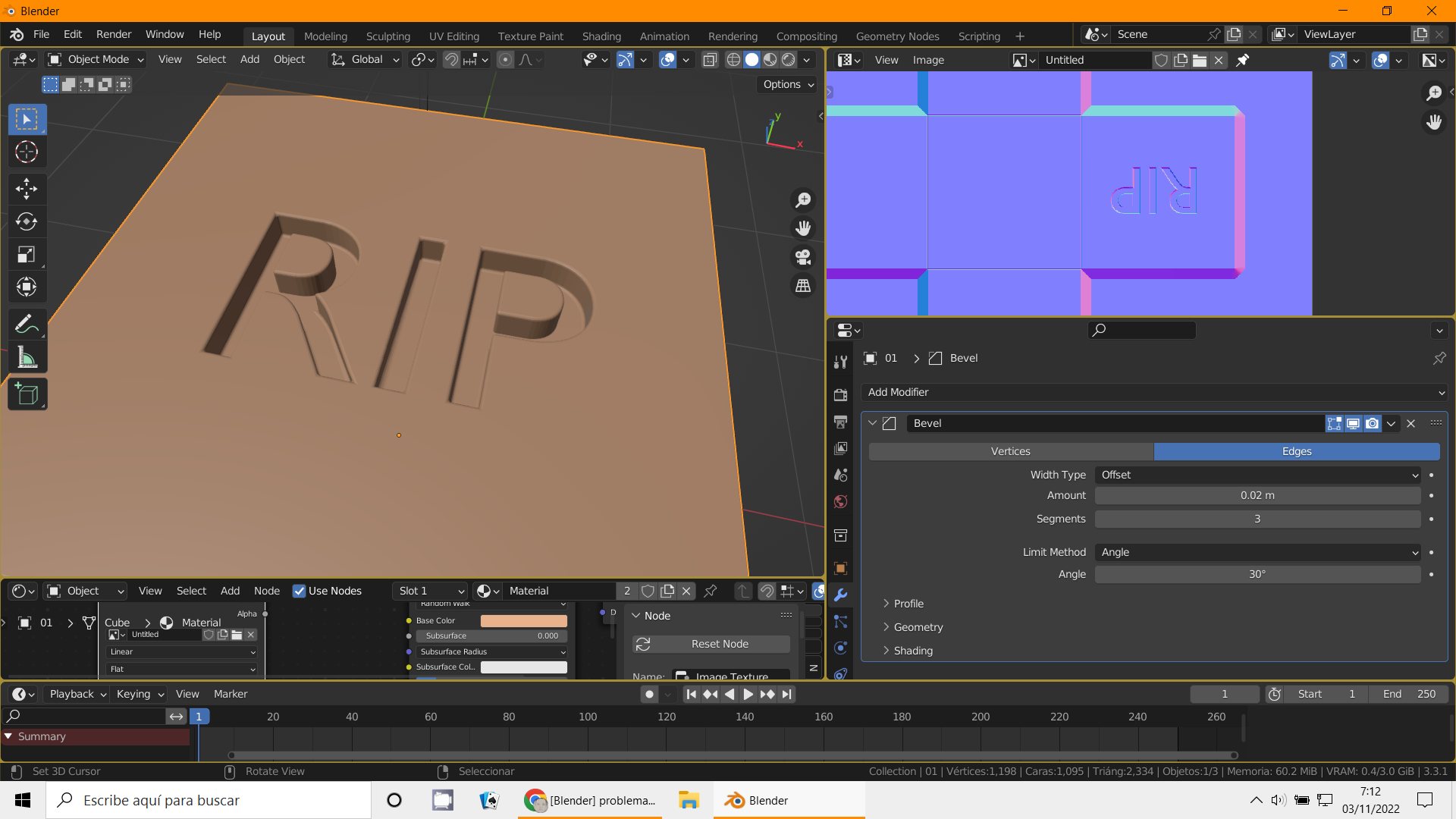This screenshot has height=819, width=1456.
Task: Open the Add Modifier dropdown
Action: (x=1154, y=392)
